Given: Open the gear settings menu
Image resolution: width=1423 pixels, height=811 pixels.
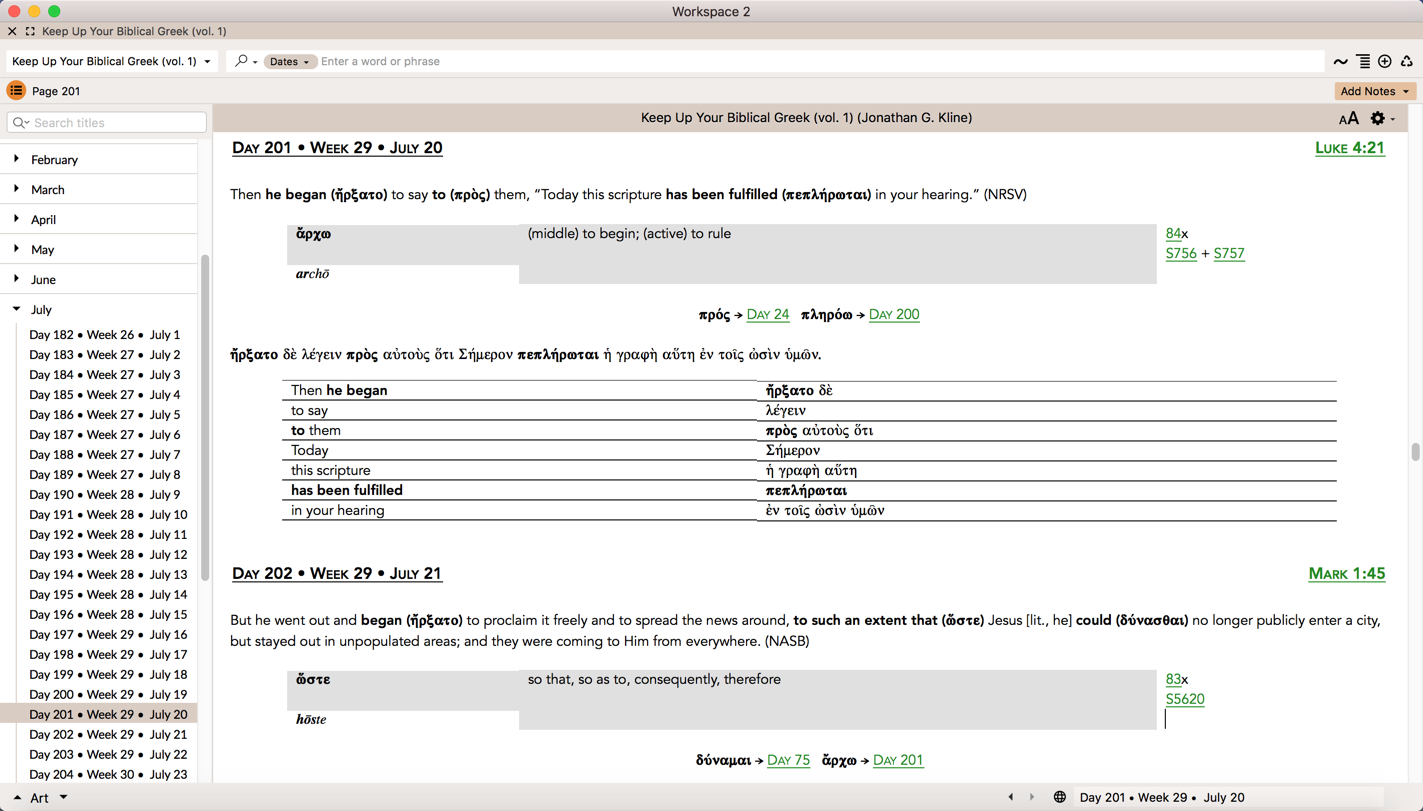Looking at the screenshot, I should point(1380,119).
